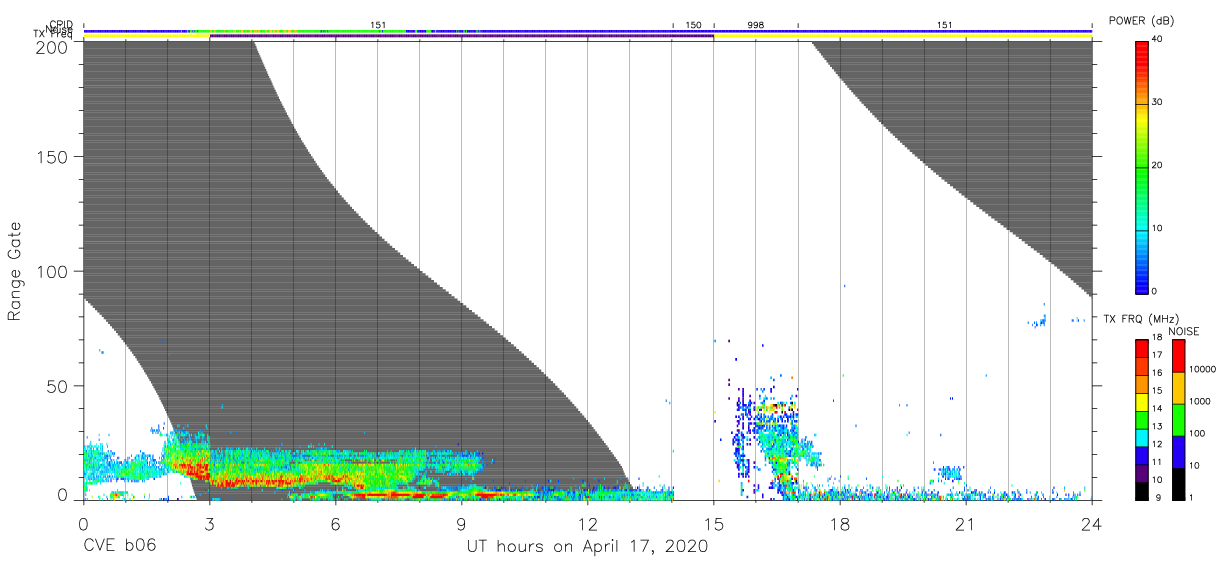The image size is (1228, 567).
Task: Click the UT hours on April 17, 2020 title
Action: pos(587,547)
